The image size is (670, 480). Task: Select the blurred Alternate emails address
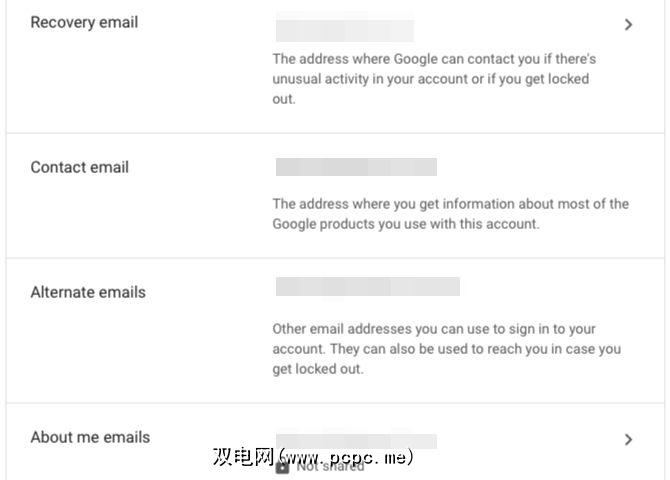(x=367, y=287)
